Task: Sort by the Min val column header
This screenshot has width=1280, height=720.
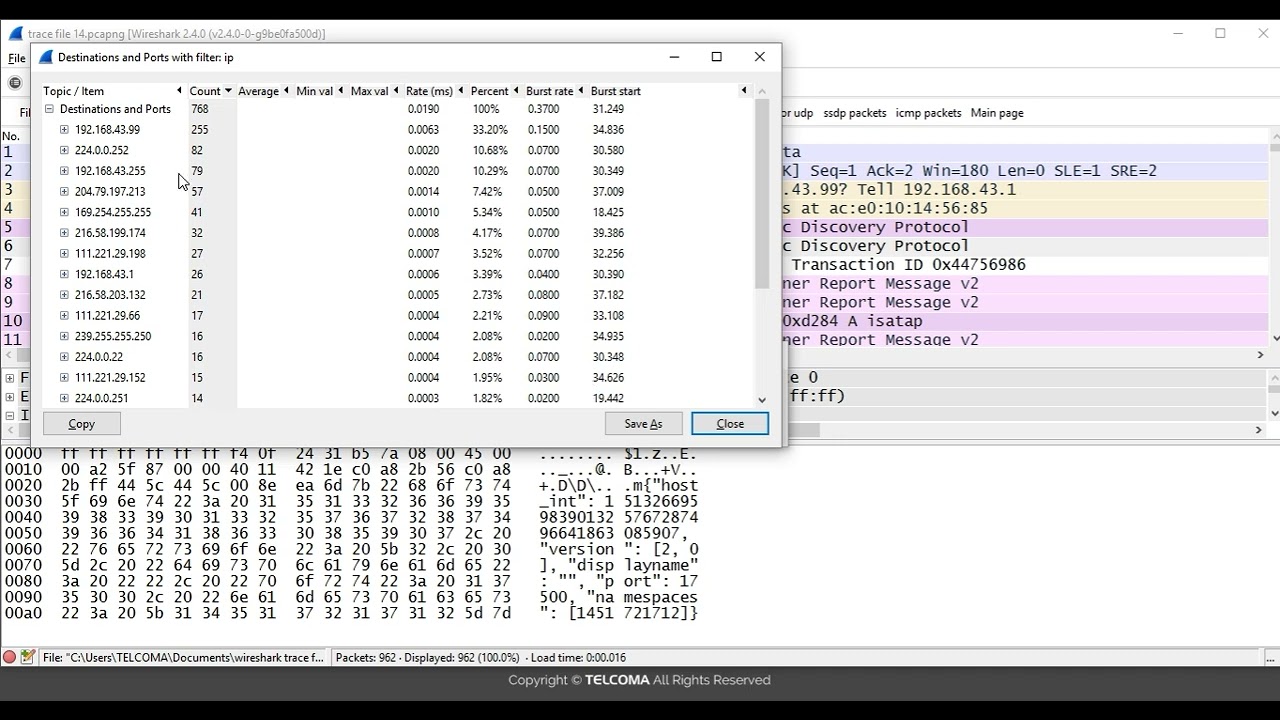Action: click(x=318, y=91)
